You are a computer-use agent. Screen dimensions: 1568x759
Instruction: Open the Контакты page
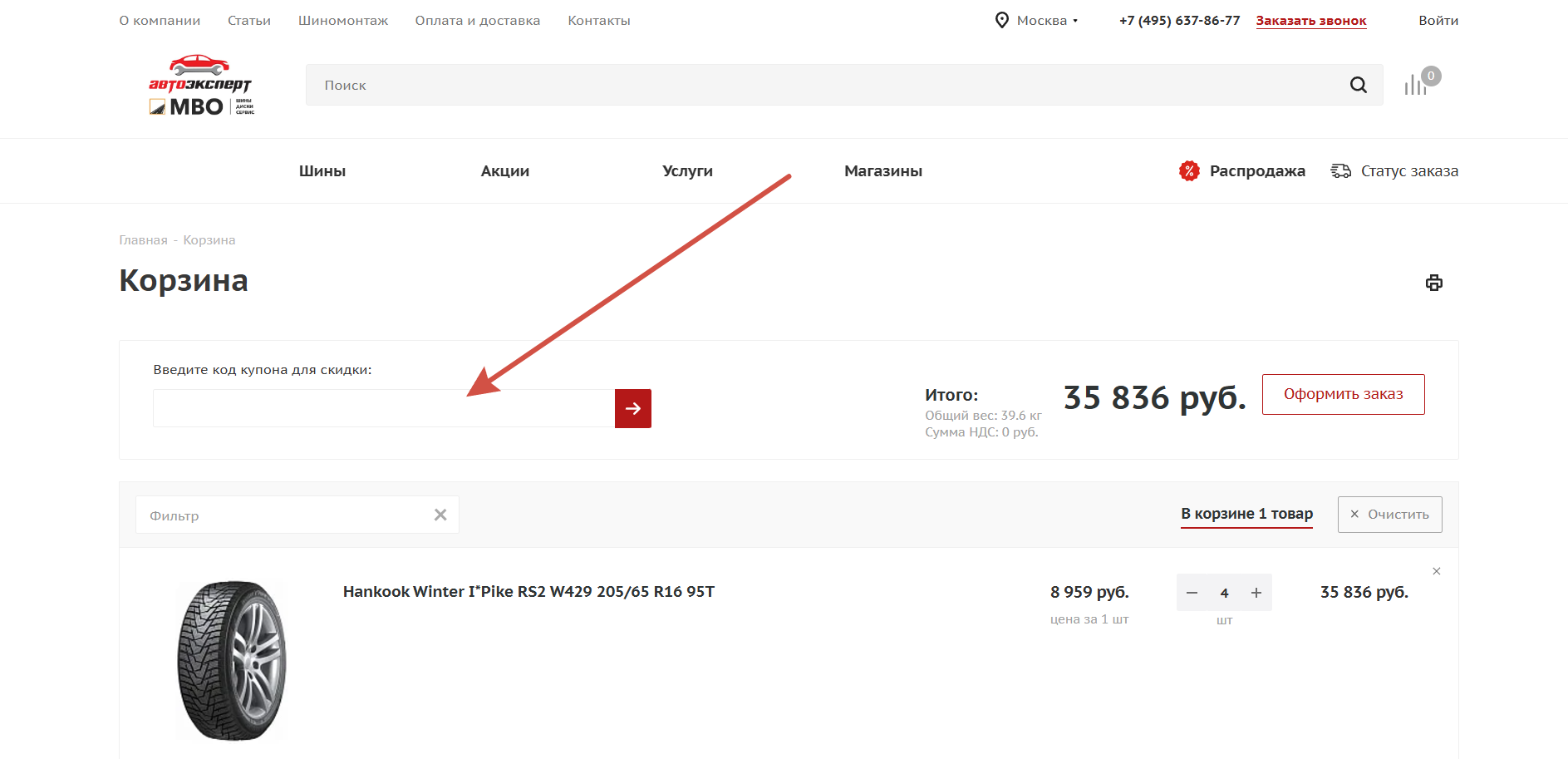pos(599,21)
